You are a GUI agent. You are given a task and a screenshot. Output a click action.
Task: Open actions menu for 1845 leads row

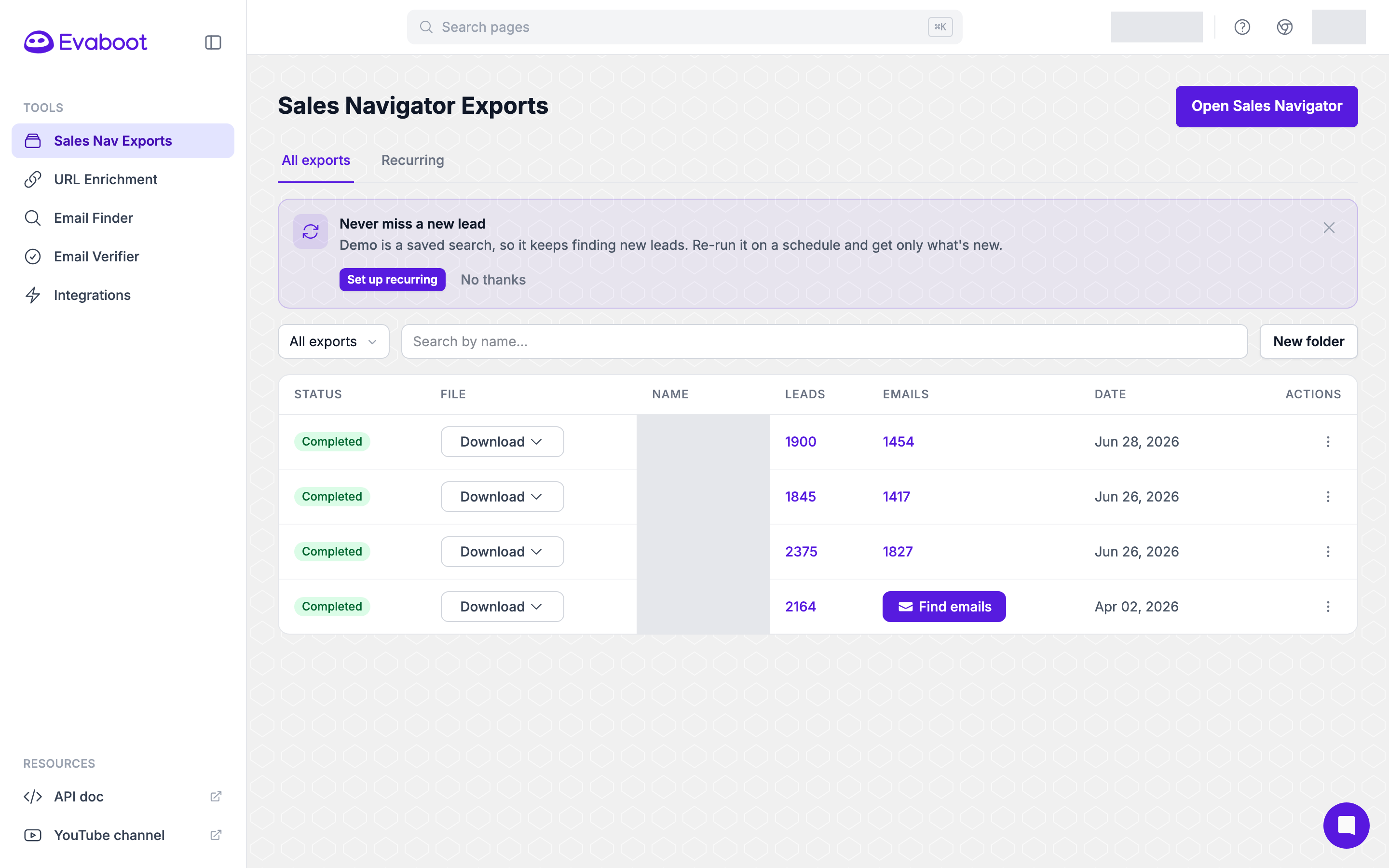pyautogui.click(x=1328, y=497)
